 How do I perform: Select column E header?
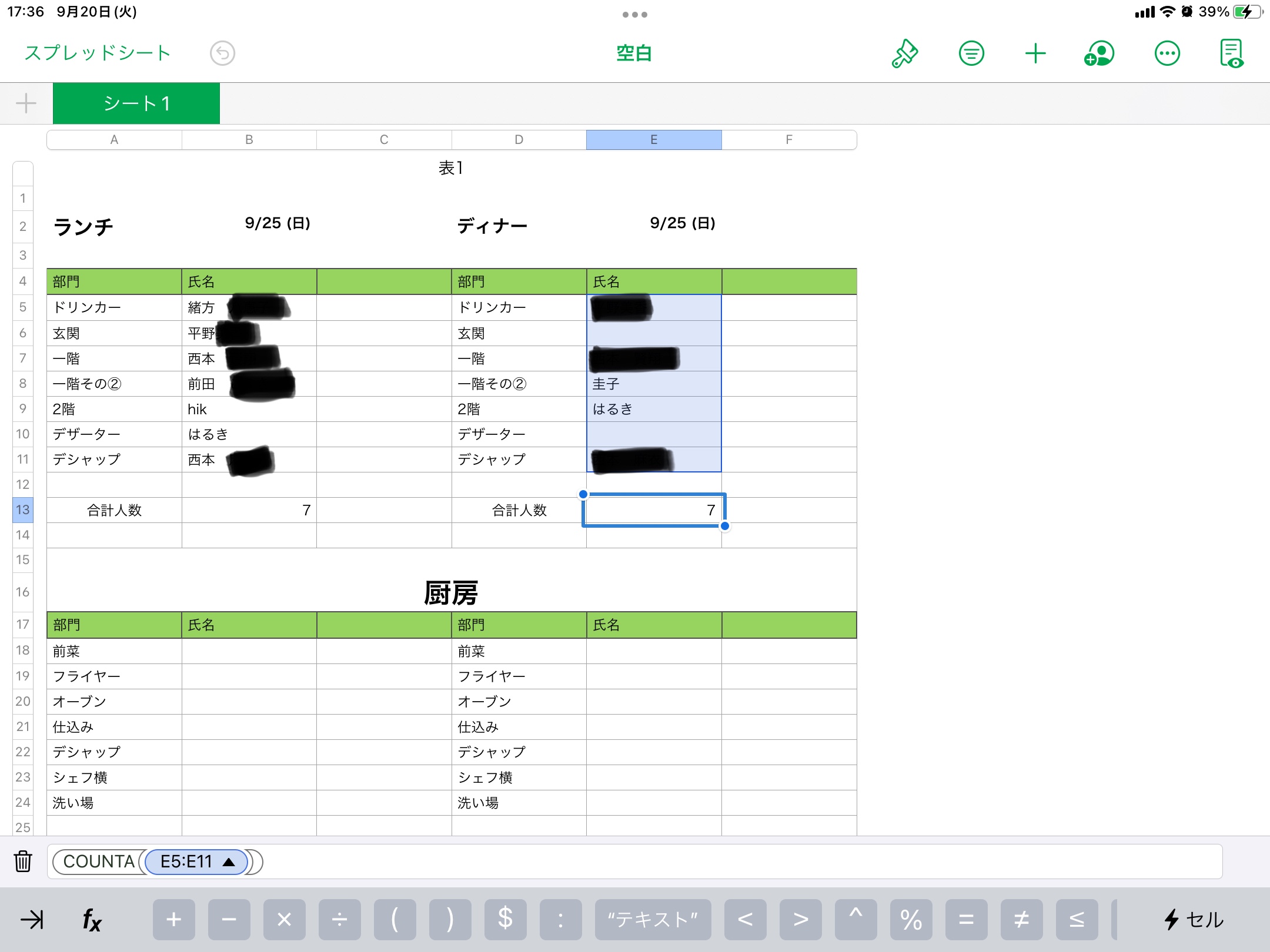[x=653, y=140]
